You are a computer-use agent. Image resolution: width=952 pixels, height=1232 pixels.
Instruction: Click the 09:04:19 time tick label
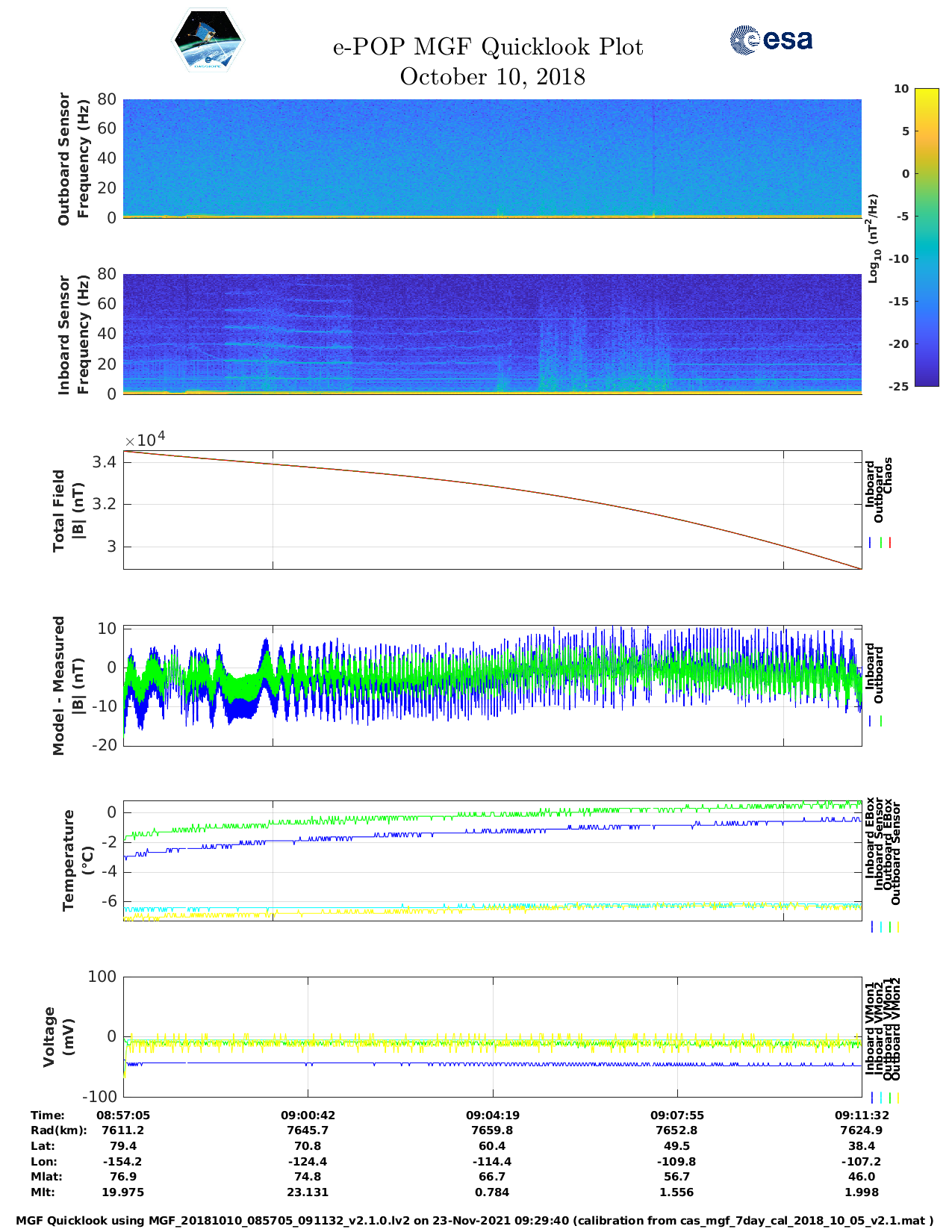pos(492,1115)
